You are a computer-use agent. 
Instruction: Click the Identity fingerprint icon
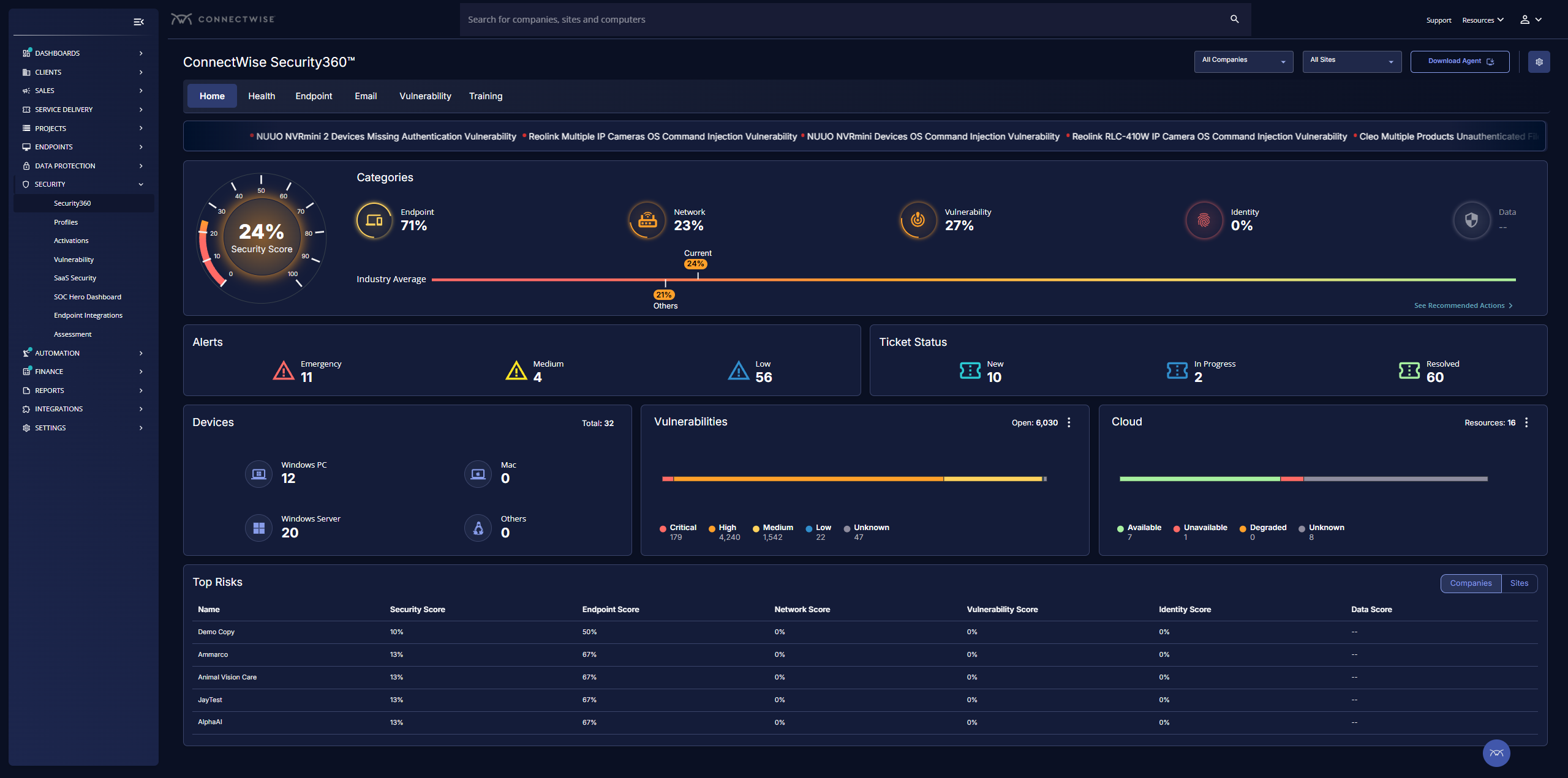pos(1204,220)
